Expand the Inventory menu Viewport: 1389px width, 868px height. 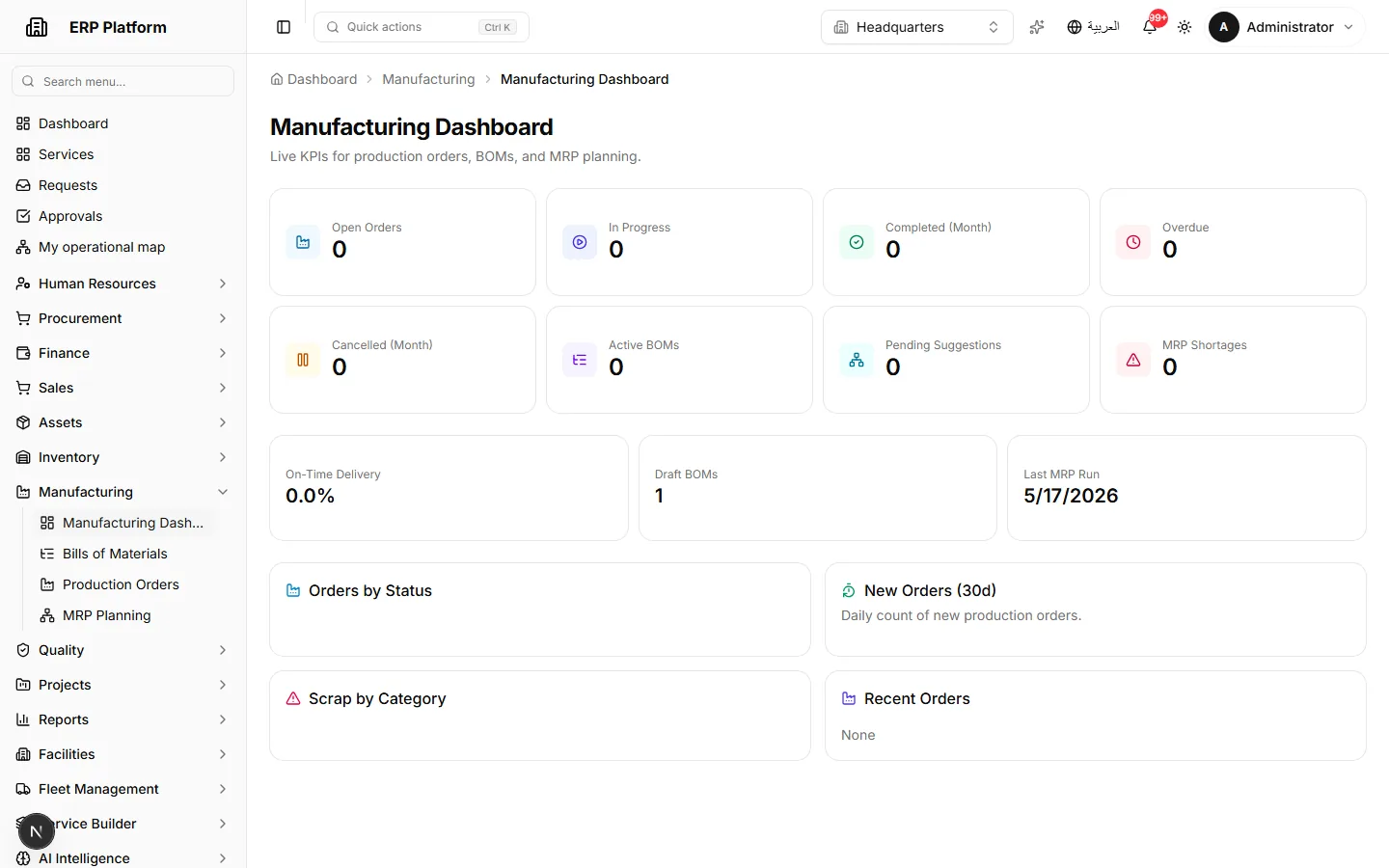click(123, 457)
